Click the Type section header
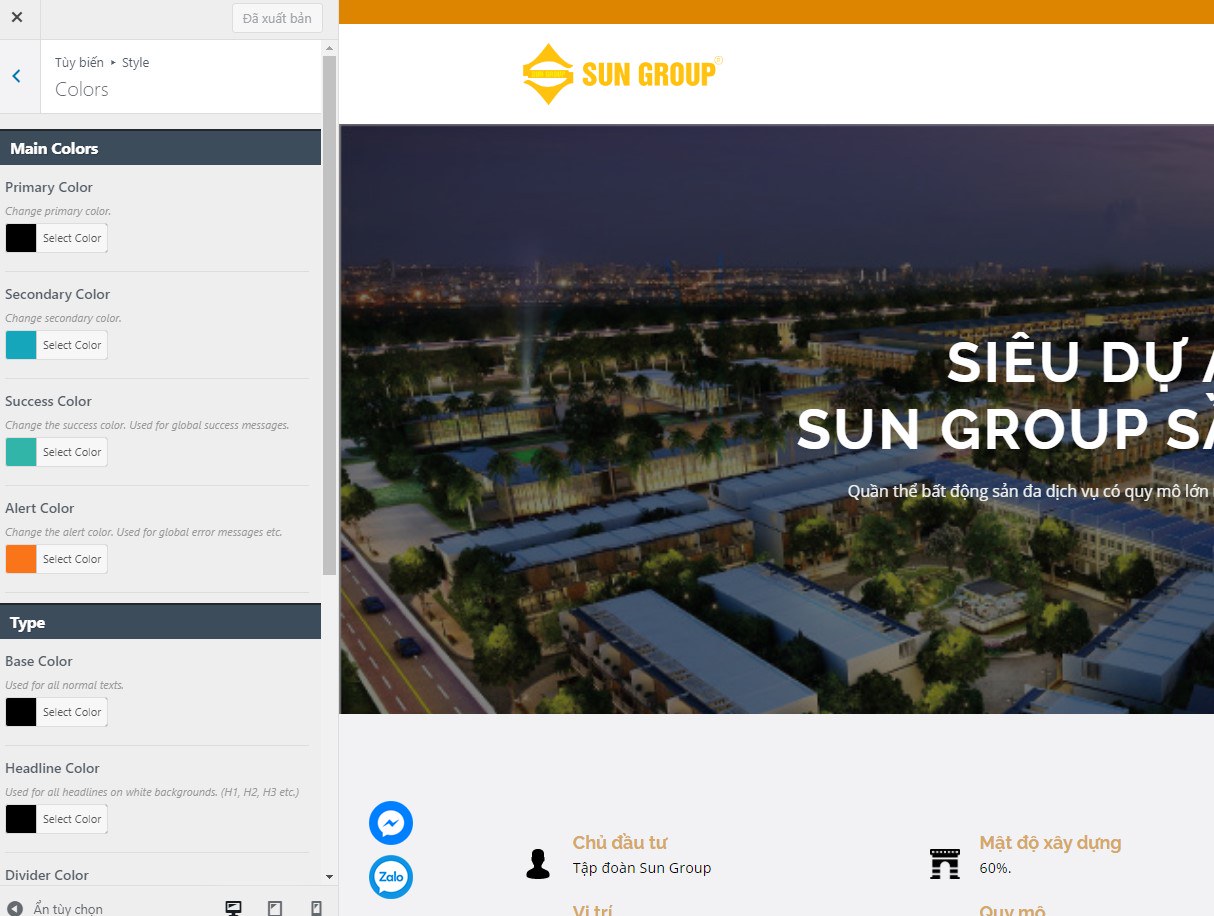 point(160,622)
